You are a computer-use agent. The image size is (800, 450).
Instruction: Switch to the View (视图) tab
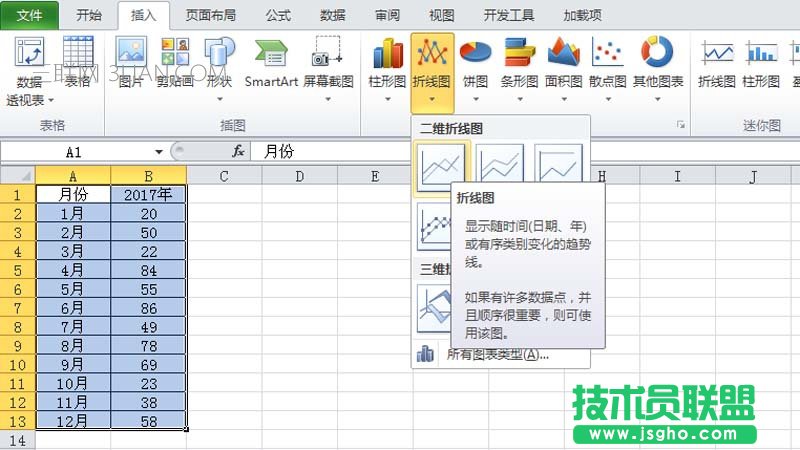441,15
